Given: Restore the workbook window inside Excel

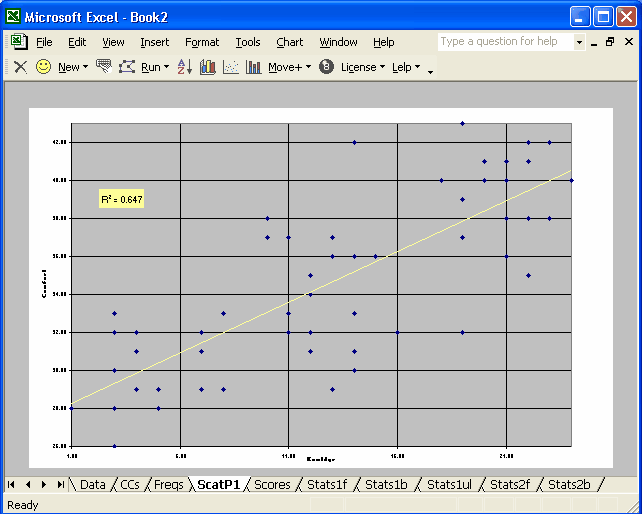Looking at the screenshot, I should point(610,42).
